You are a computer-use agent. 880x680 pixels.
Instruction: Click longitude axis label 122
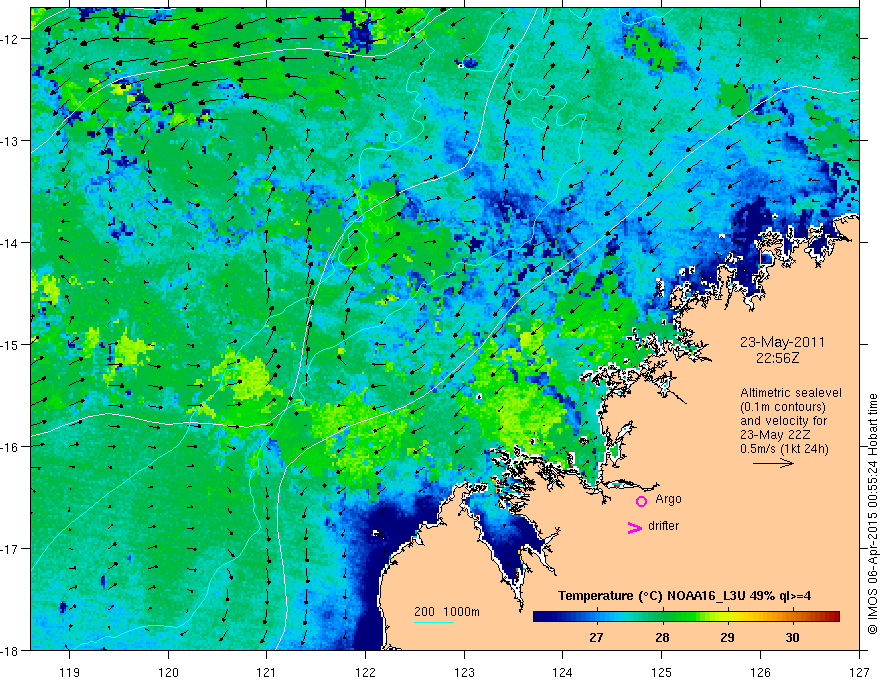365,672
